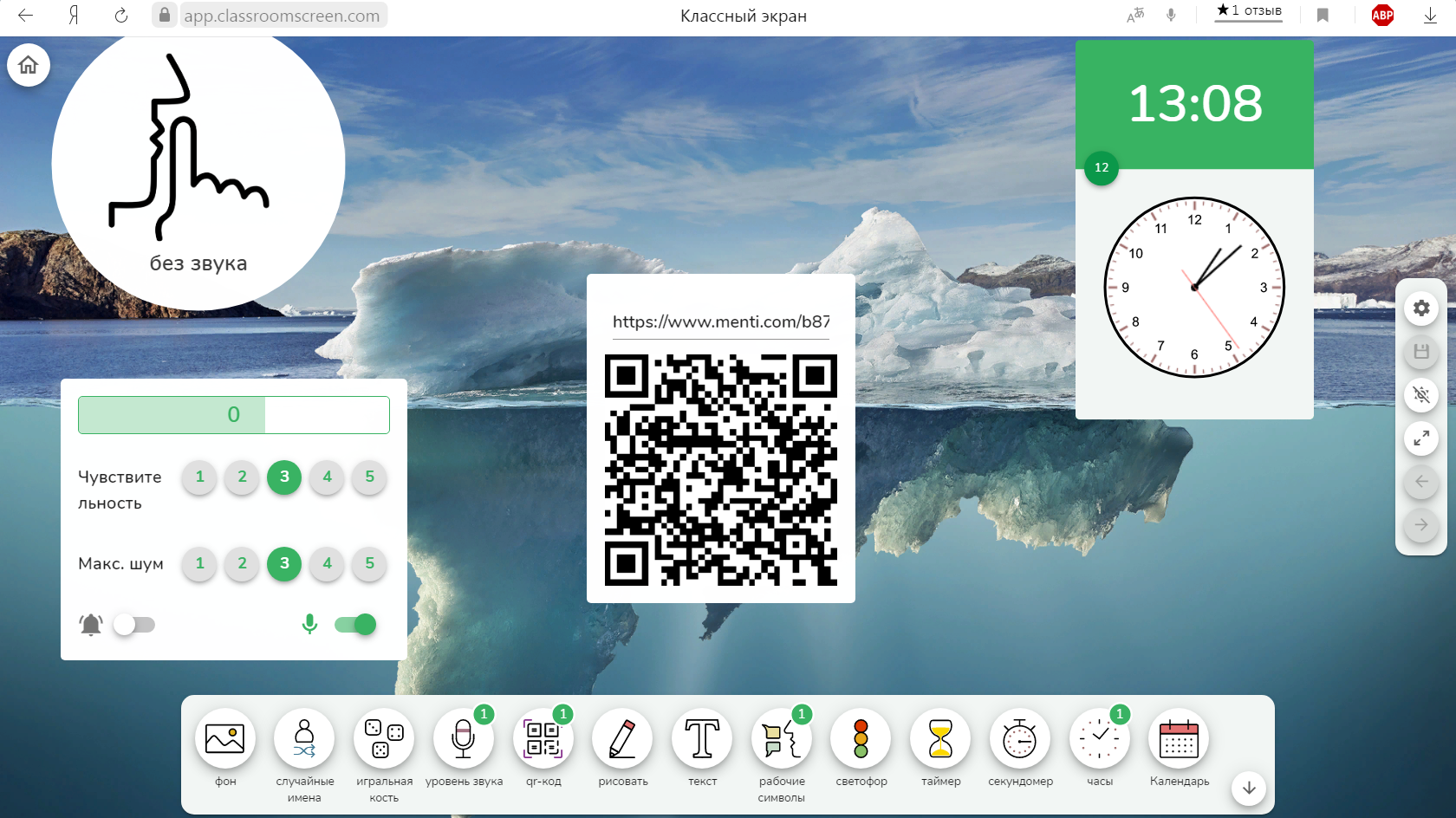Open the Календарь widget
1456x818 pixels.
pyautogui.click(x=1178, y=738)
